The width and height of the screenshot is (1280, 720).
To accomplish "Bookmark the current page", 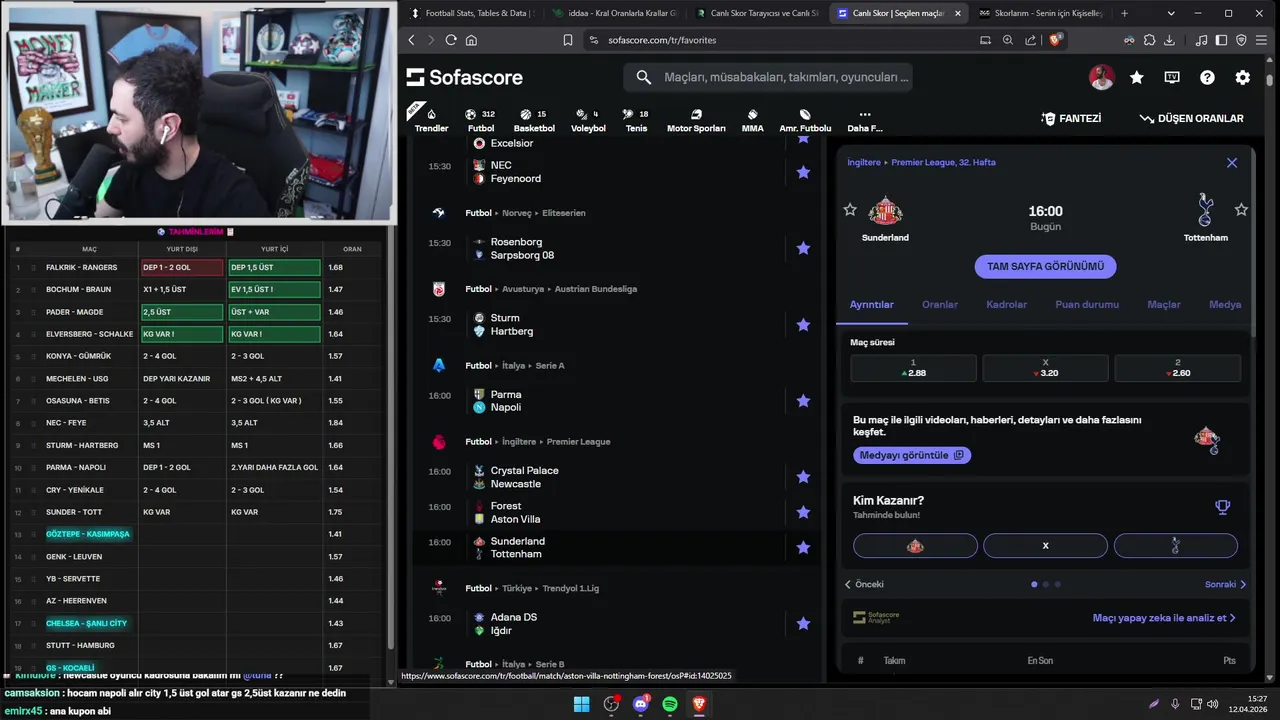I will click(568, 40).
